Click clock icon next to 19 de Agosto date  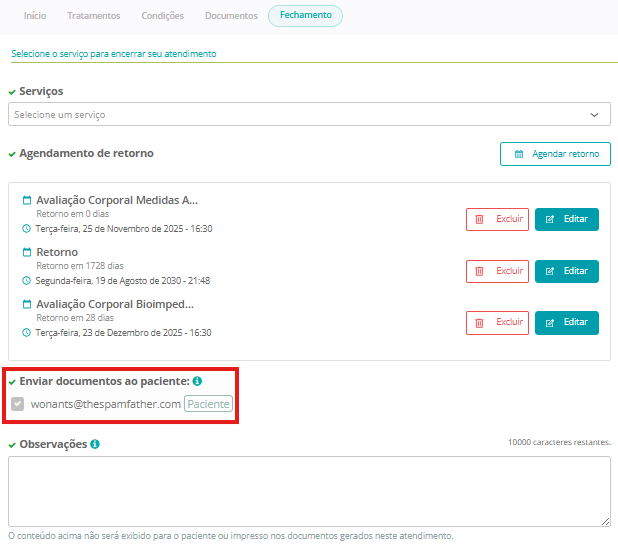point(27,281)
